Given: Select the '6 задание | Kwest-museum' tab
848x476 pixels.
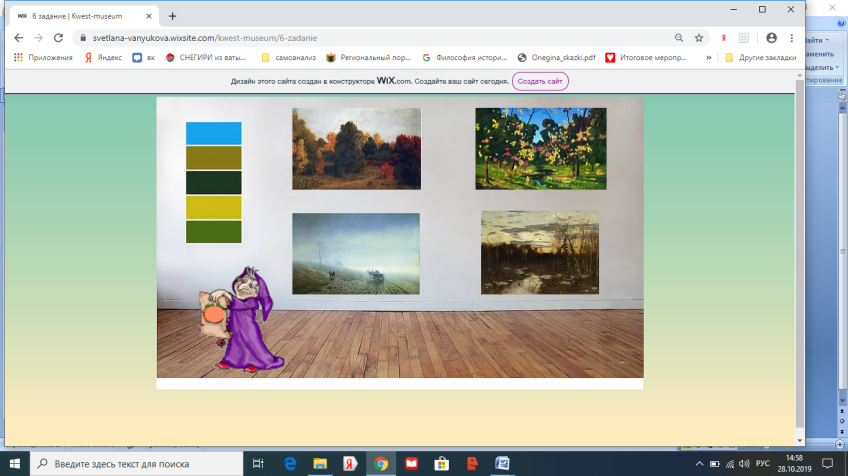Looking at the screenshot, I should pos(84,16).
